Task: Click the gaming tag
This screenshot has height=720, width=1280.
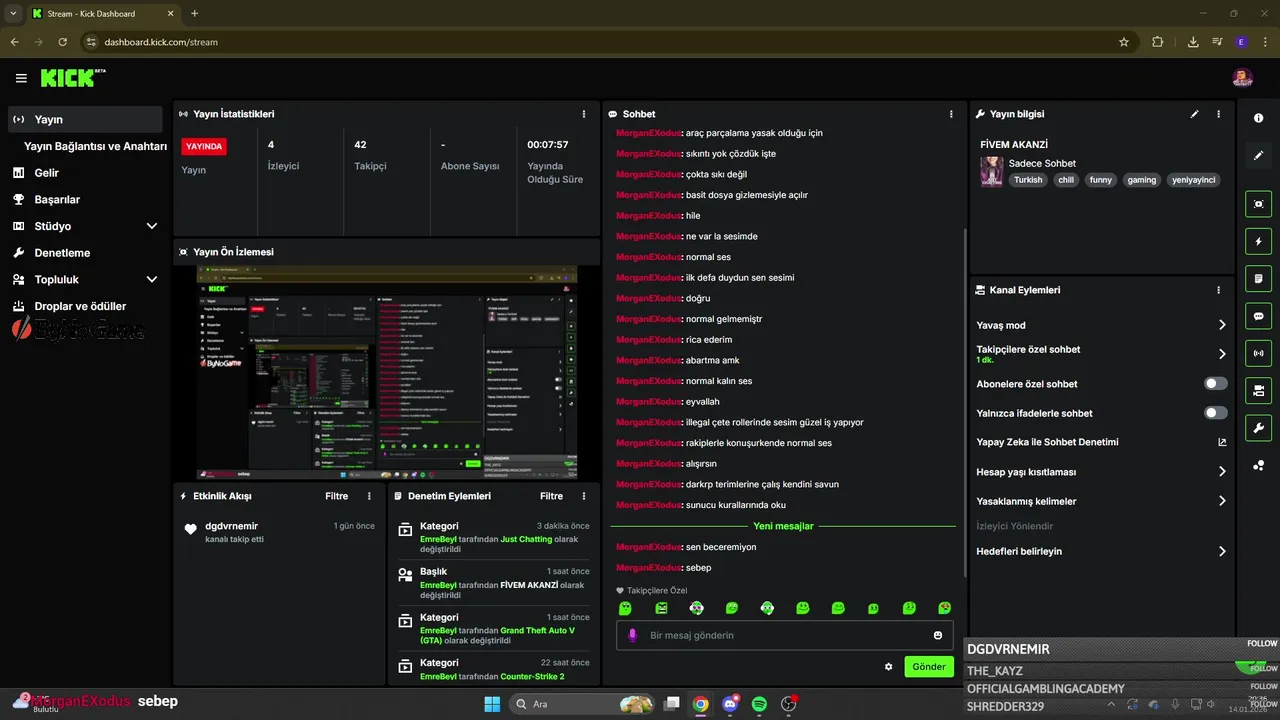Action: click(1141, 180)
